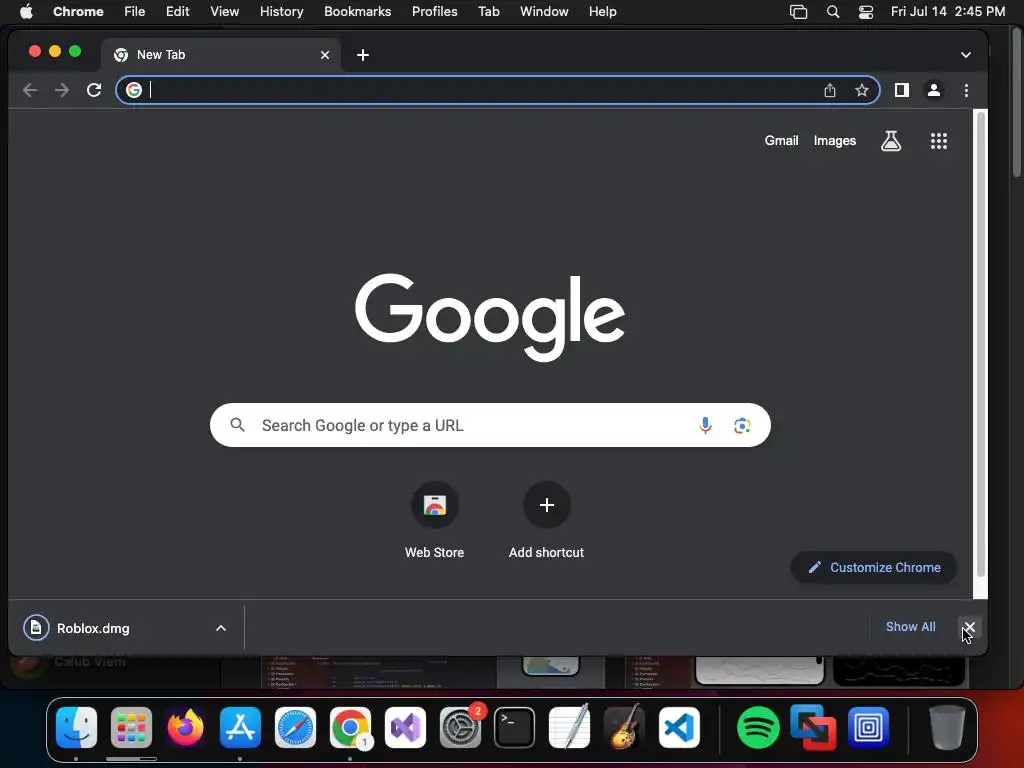Open the Chrome application menu
Screen dimensions: 1024x768
78,12
